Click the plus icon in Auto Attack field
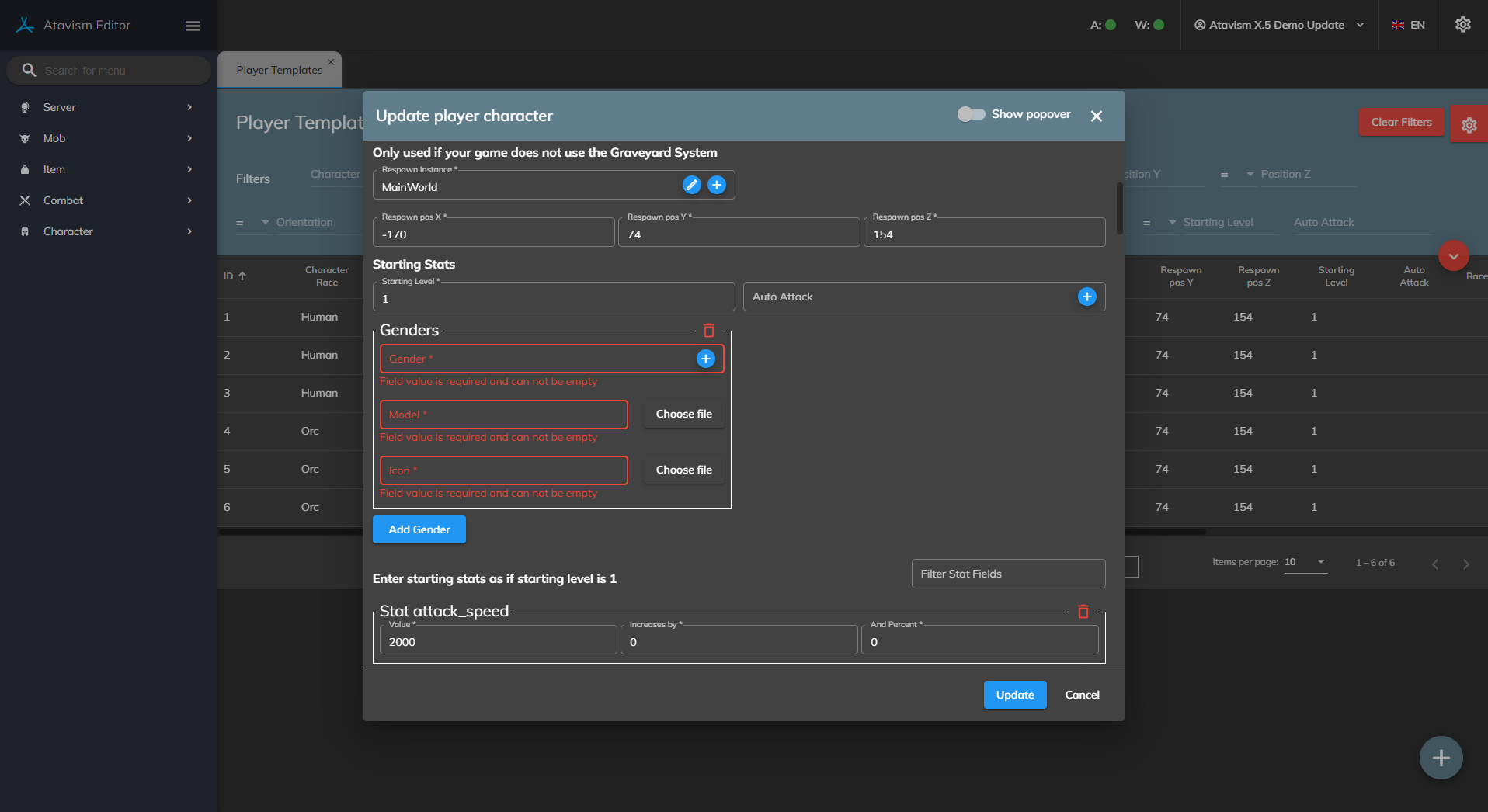The image size is (1488, 812). (1086, 297)
